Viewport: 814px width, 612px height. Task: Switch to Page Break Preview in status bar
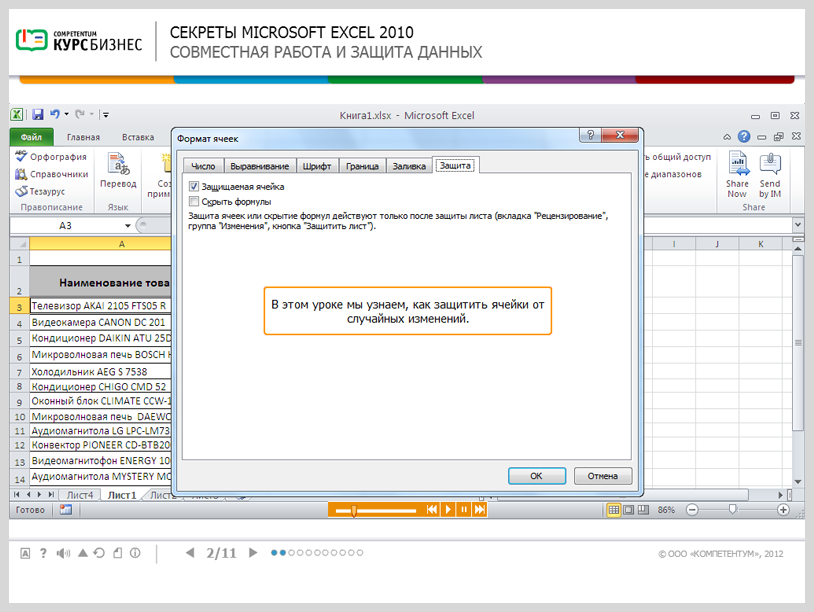[x=644, y=510]
